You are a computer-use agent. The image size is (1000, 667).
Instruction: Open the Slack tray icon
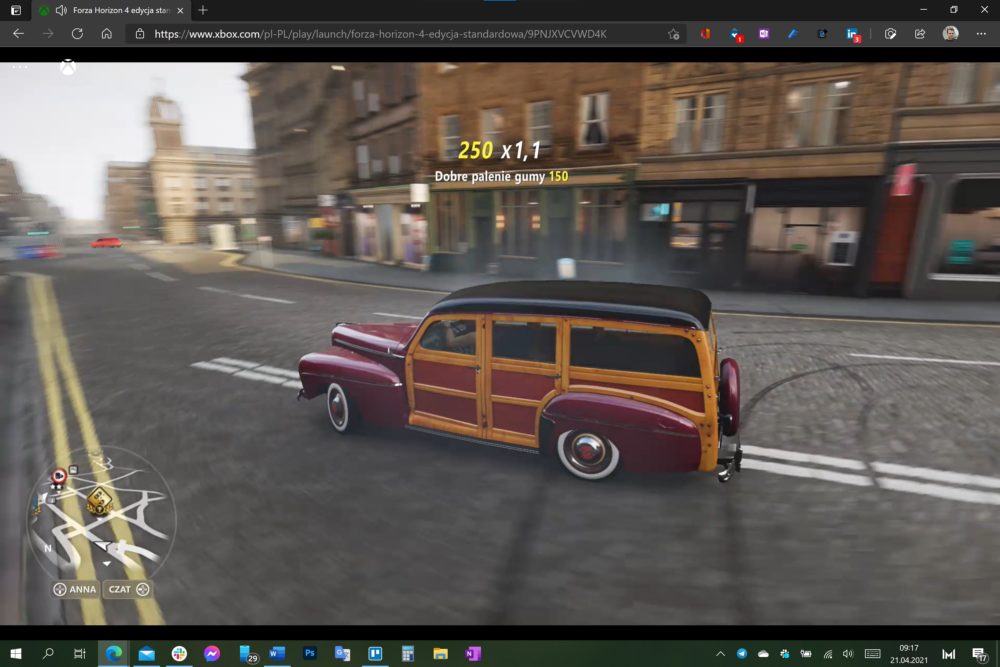[784, 654]
